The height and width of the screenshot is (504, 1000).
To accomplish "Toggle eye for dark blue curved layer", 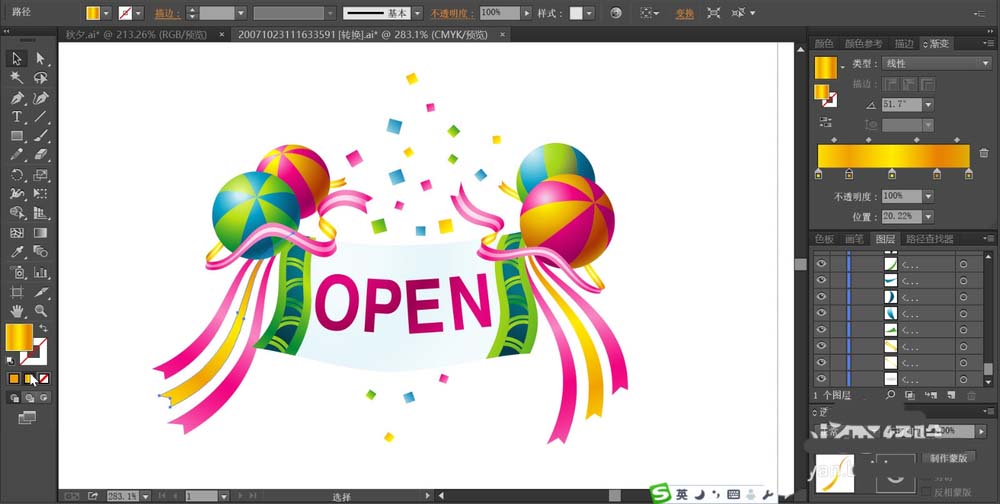I will click(x=821, y=297).
